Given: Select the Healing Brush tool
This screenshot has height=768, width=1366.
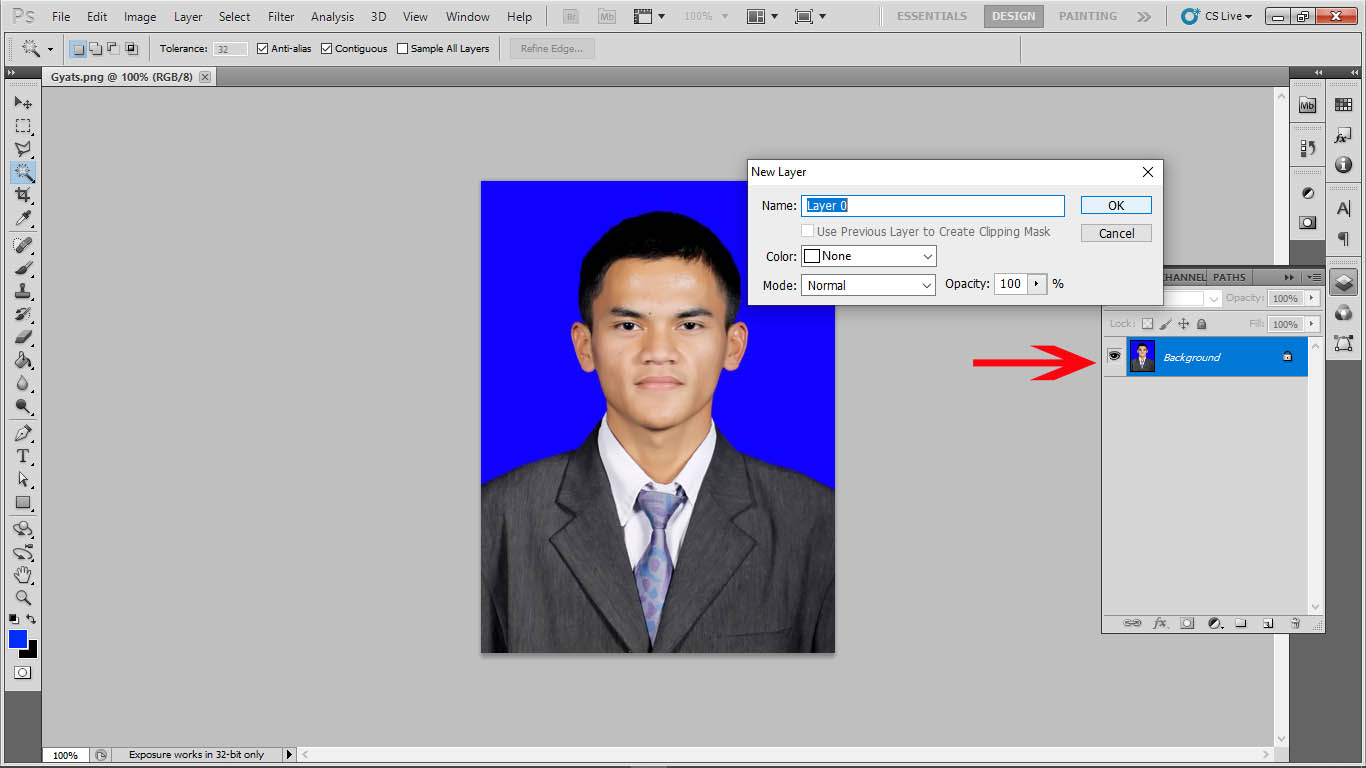Looking at the screenshot, I should tap(23, 246).
